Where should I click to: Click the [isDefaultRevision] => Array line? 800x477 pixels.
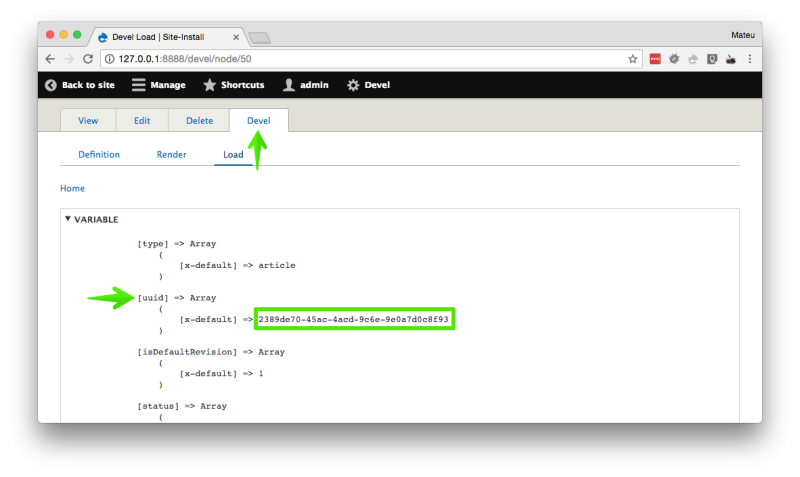tap(211, 352)
